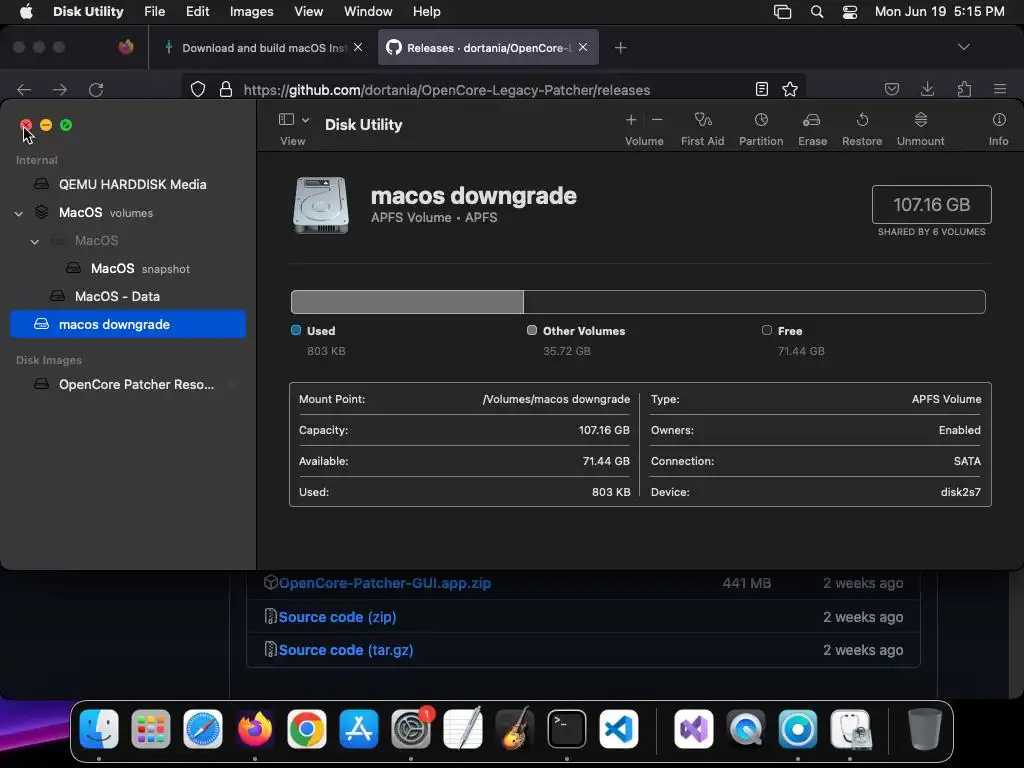Open Firefox downloads panel
1024x768 pixels.
(x=927, y=89)
